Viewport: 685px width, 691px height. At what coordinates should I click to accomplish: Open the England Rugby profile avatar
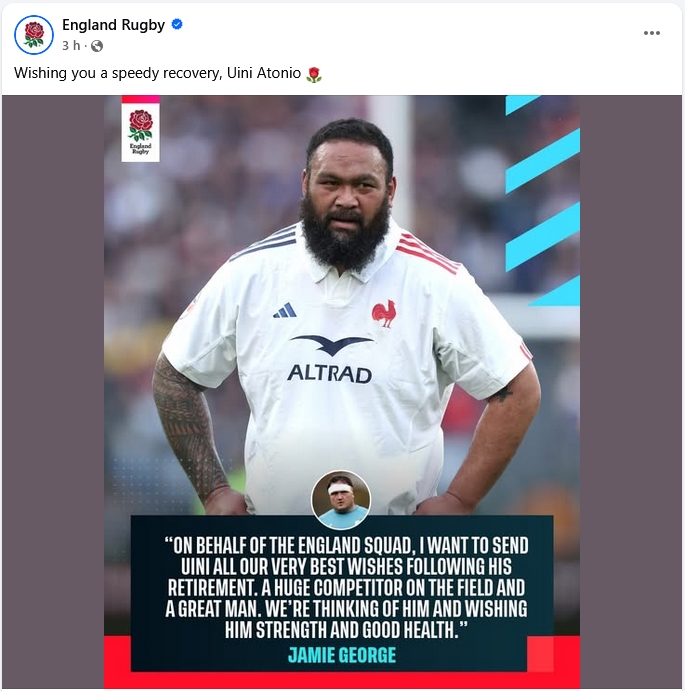34,35
